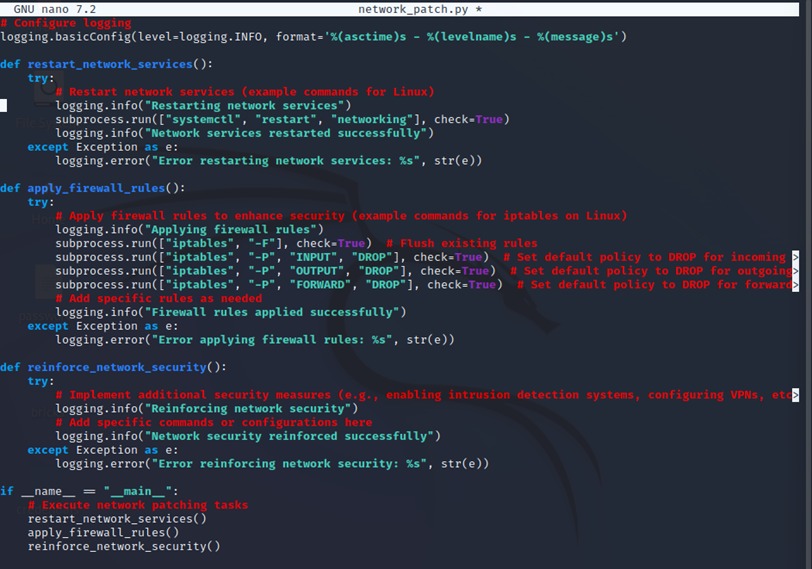Click the > overflow marker on the OUTPUT line
This screenshot has width=812, height=569.
tap(795, 271)
